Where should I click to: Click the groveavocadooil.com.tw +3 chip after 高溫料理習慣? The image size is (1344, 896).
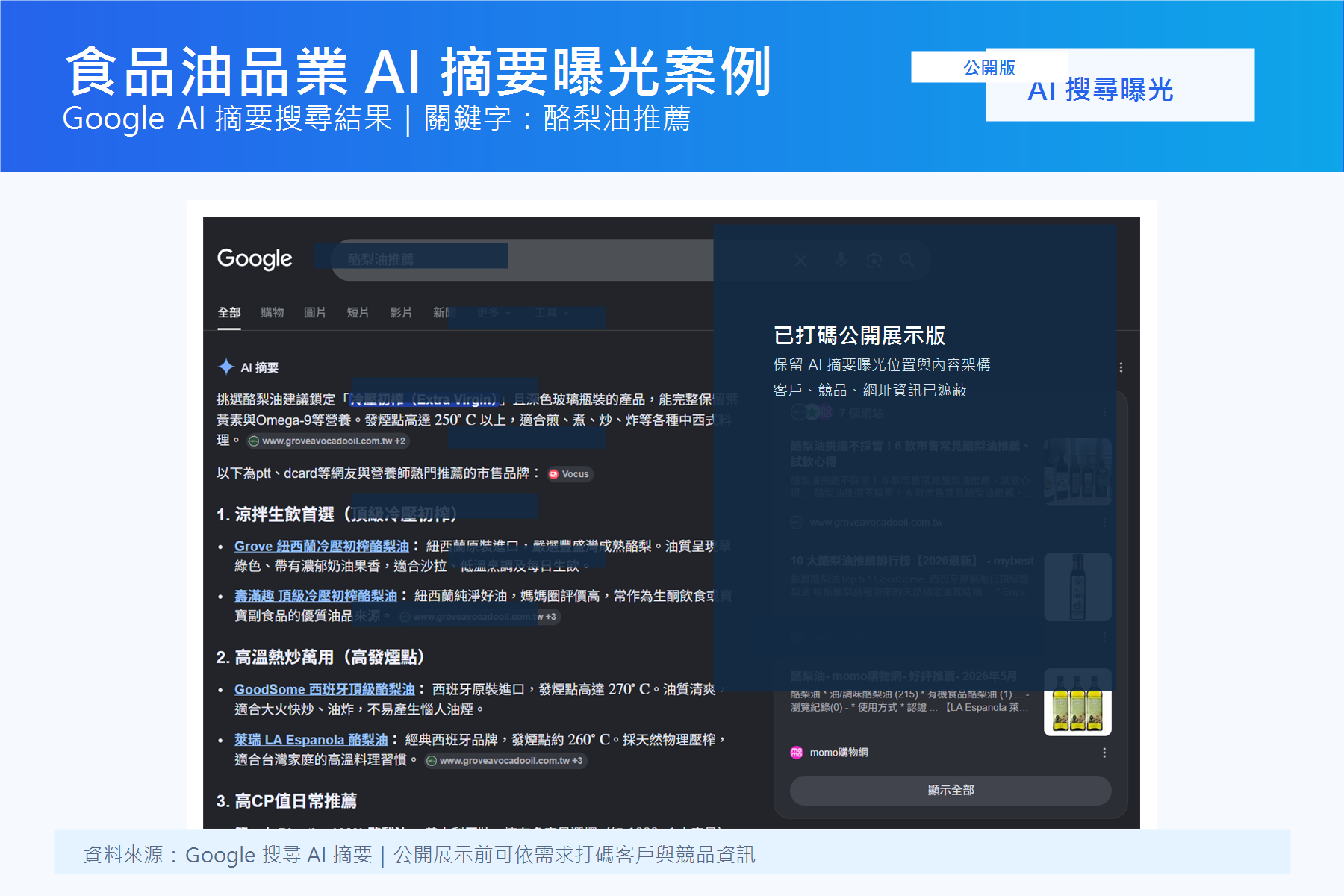point(505,761)
